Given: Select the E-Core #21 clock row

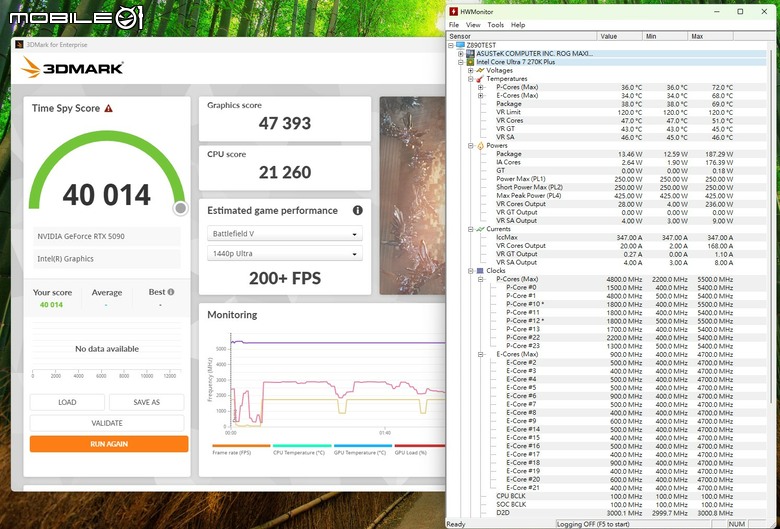Looking at the screenshot, I should 606,488.
